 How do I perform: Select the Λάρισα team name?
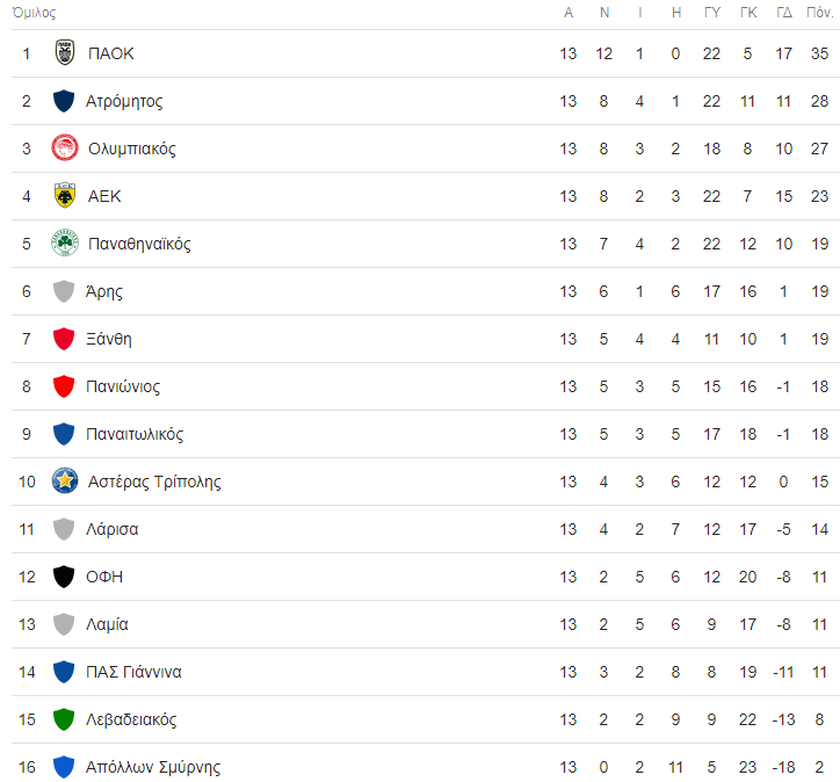click(x=112, y=529)
